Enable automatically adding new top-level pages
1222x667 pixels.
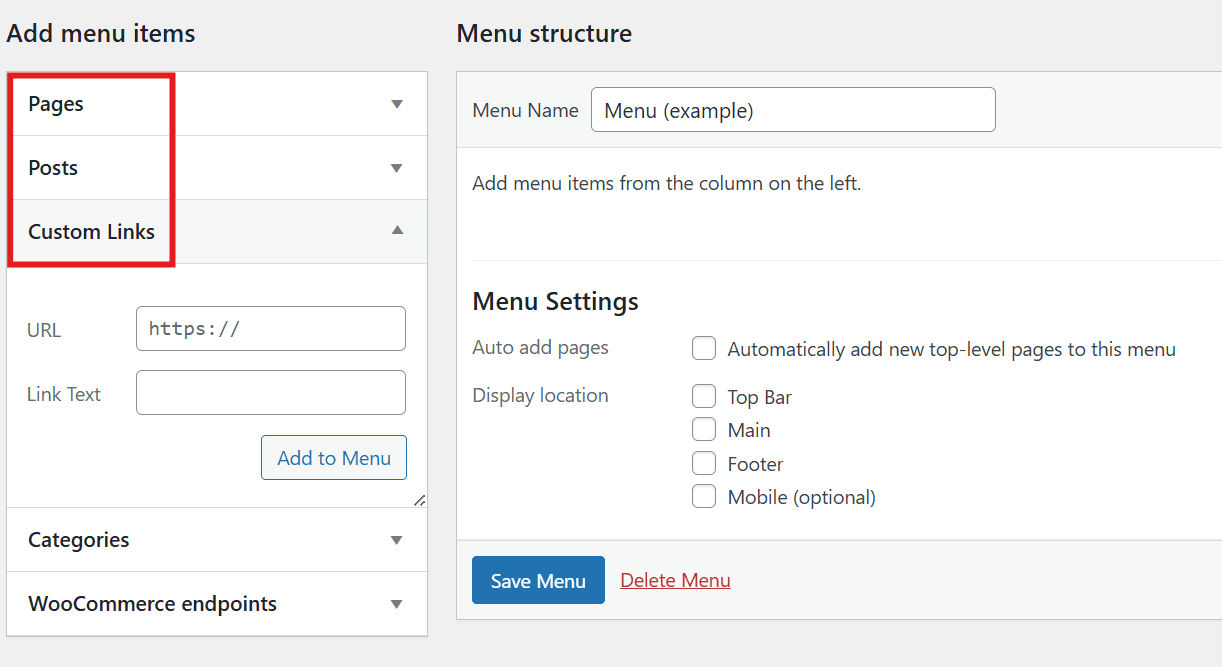coord(704,348)
